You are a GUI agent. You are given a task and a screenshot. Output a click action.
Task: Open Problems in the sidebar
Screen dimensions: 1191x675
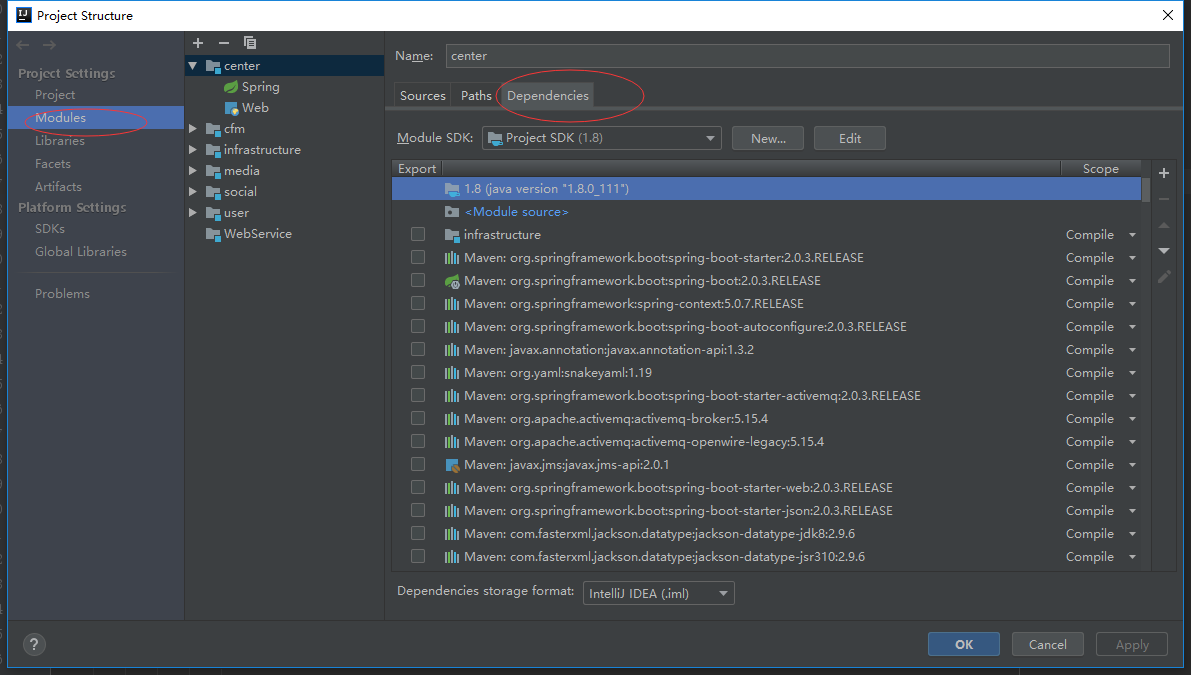[62, 294]
